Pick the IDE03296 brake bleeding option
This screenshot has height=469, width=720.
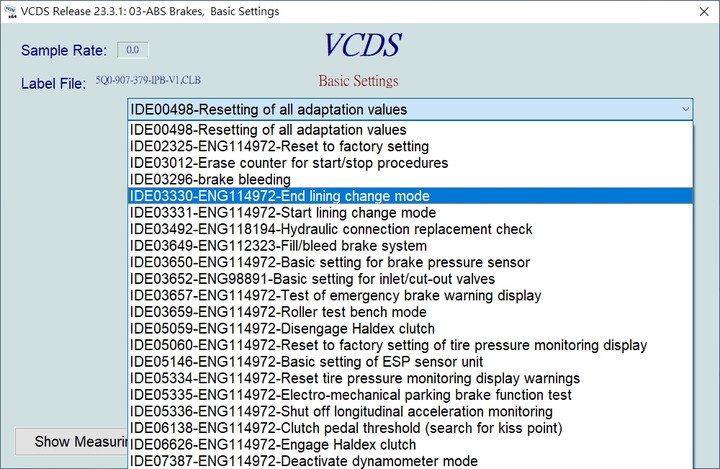(410, 180)
